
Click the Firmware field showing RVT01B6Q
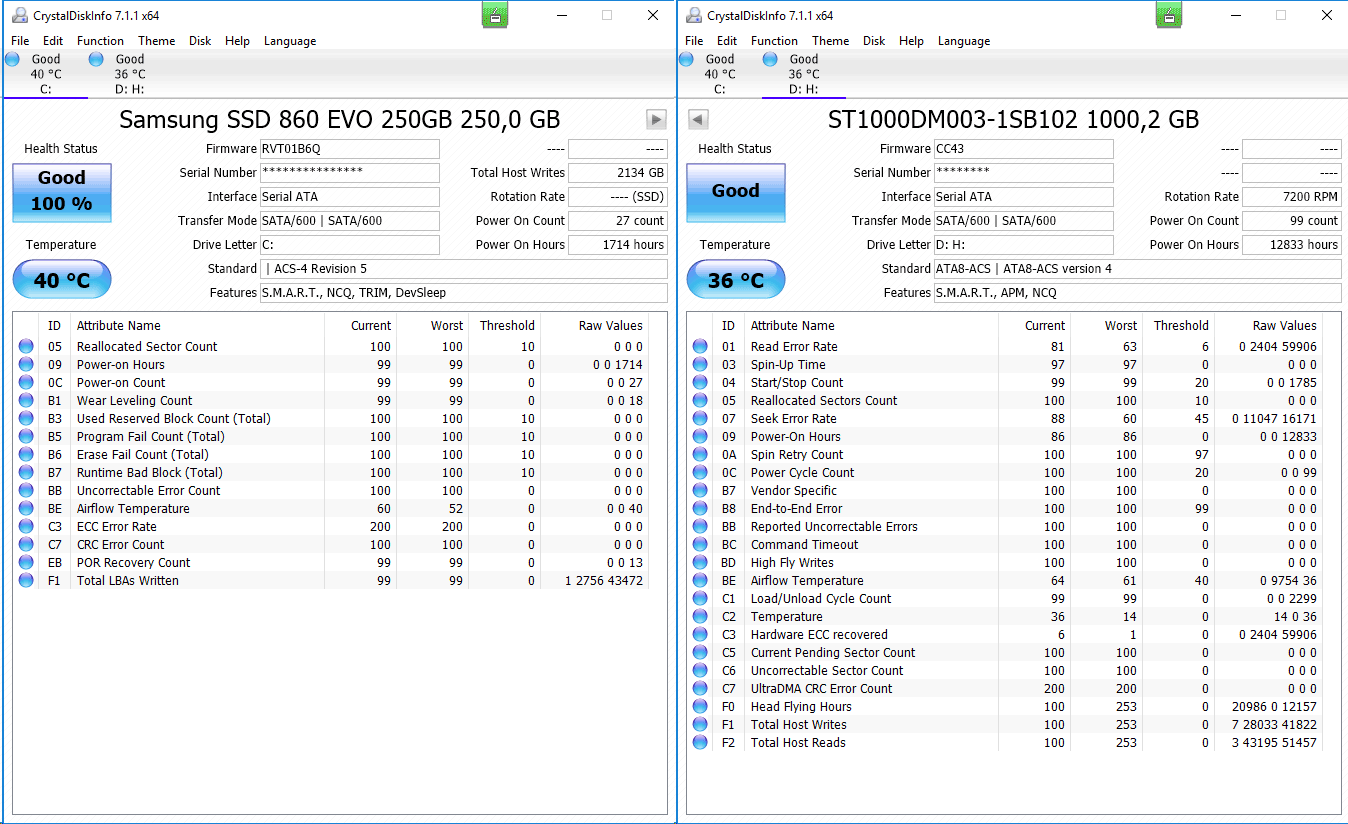tap(349, 149)
